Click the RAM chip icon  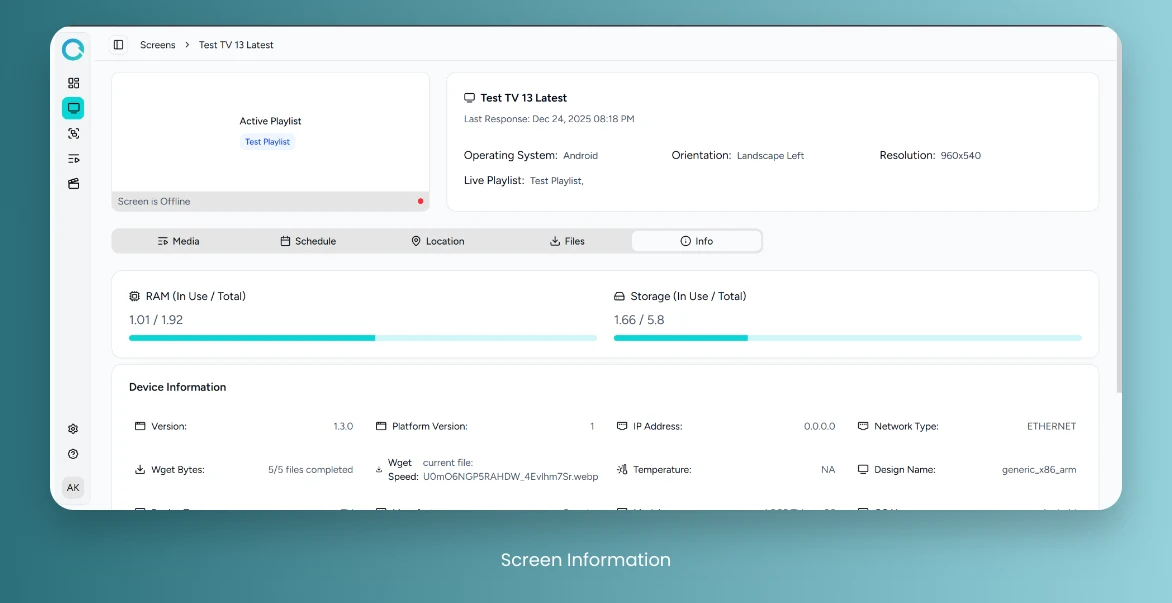click(x=135, y=296)
